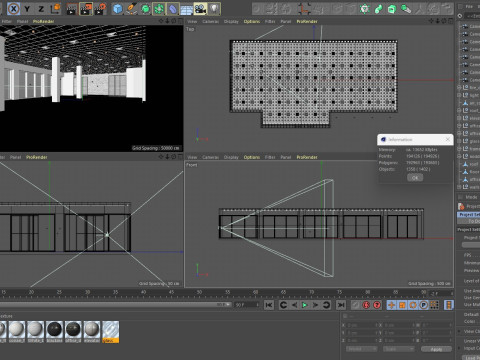
Task: Select the spline Pen tool icon
Action: coord(131,9)
